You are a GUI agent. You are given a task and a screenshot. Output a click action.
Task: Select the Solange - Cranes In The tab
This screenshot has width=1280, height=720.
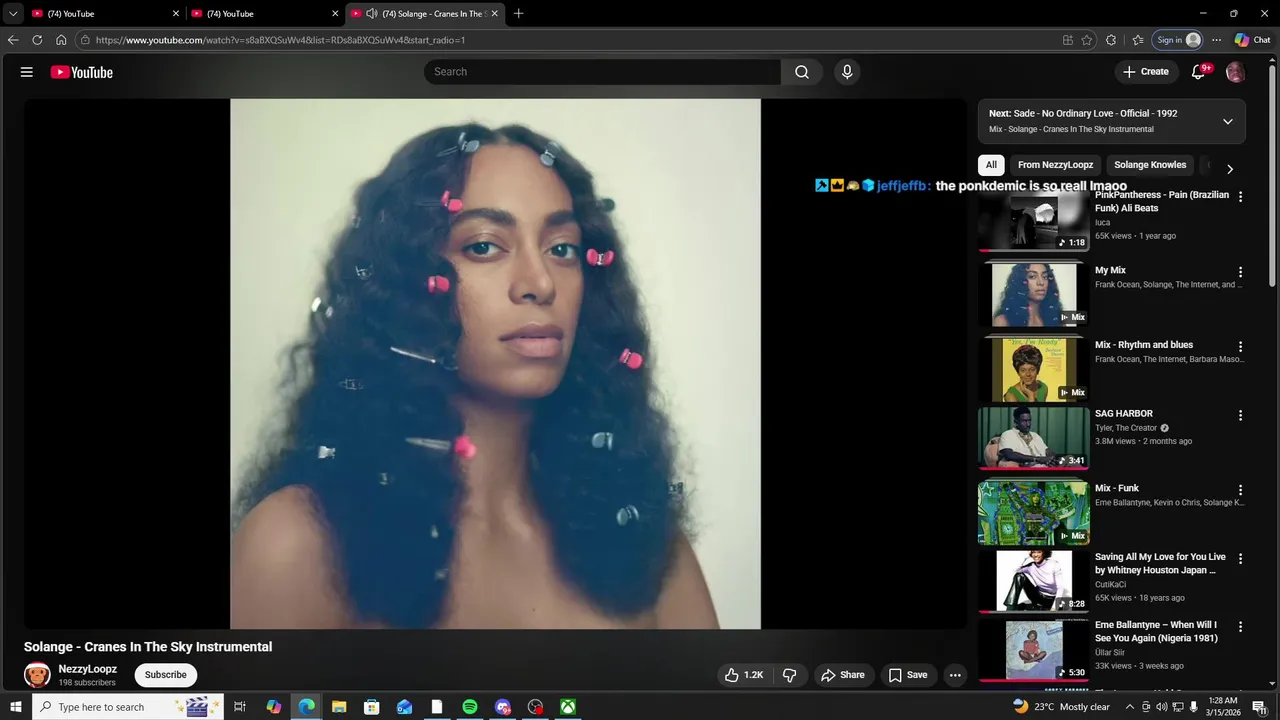pos(425,14)
